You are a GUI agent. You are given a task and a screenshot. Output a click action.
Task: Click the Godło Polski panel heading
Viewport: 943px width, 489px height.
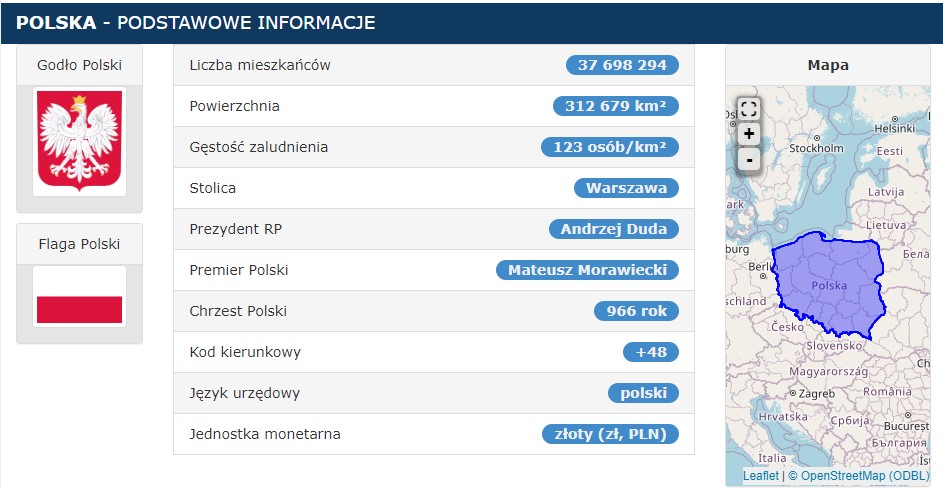(80, 65)
